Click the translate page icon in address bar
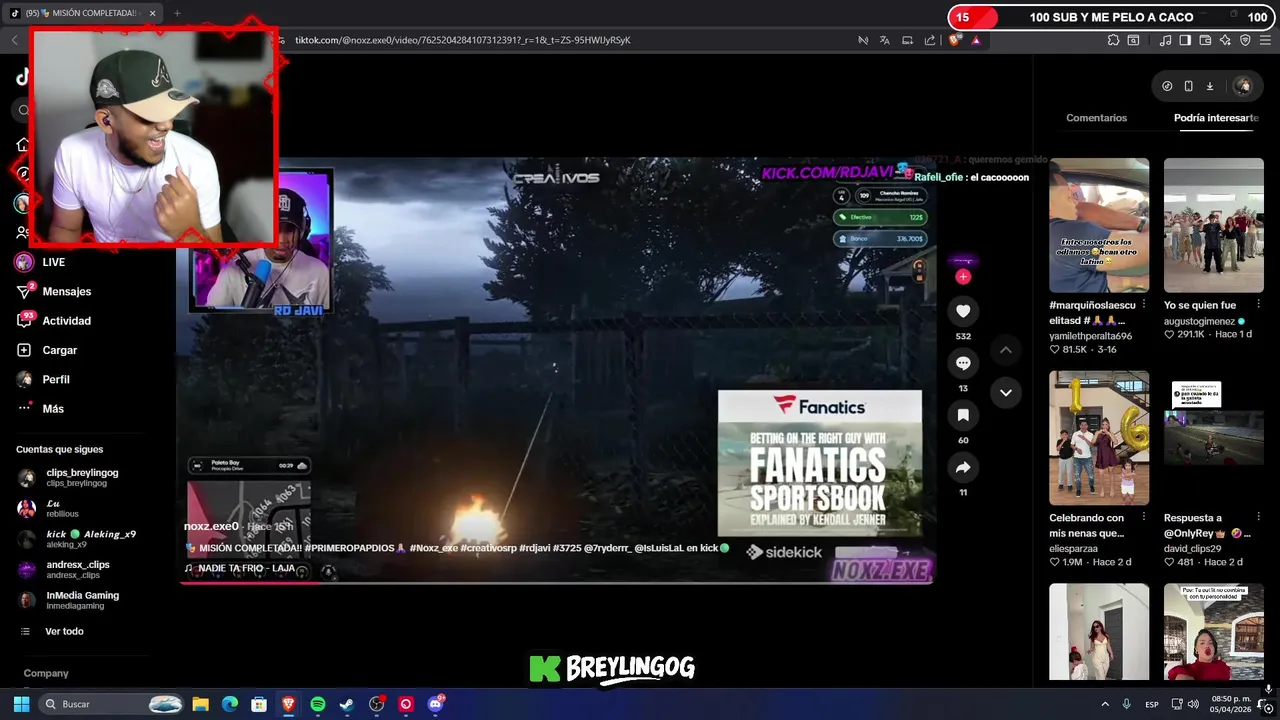 tap(884, 40)
